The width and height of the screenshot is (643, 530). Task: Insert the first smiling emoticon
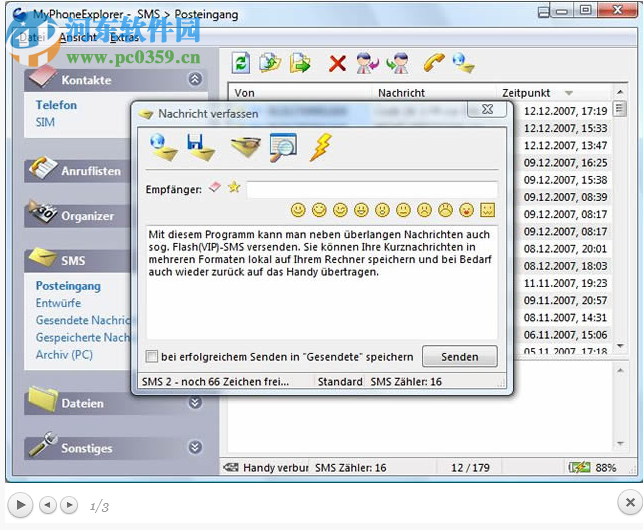coord(298,210)
